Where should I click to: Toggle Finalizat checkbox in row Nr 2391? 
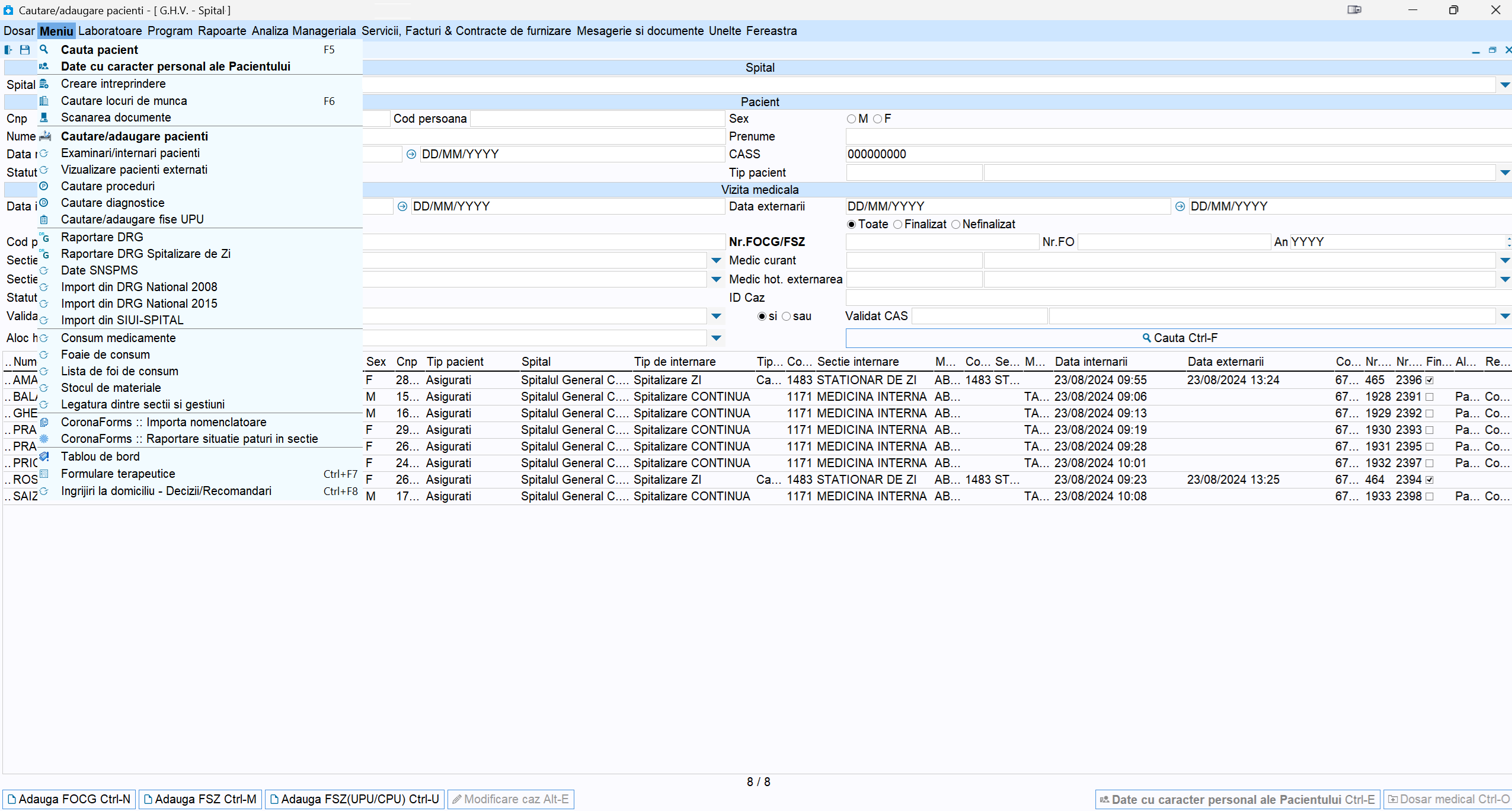1430,397
